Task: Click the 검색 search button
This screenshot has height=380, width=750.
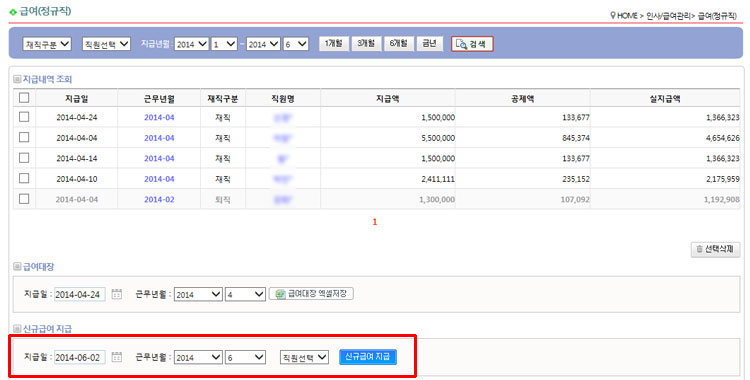Action: tap(472, 44)
